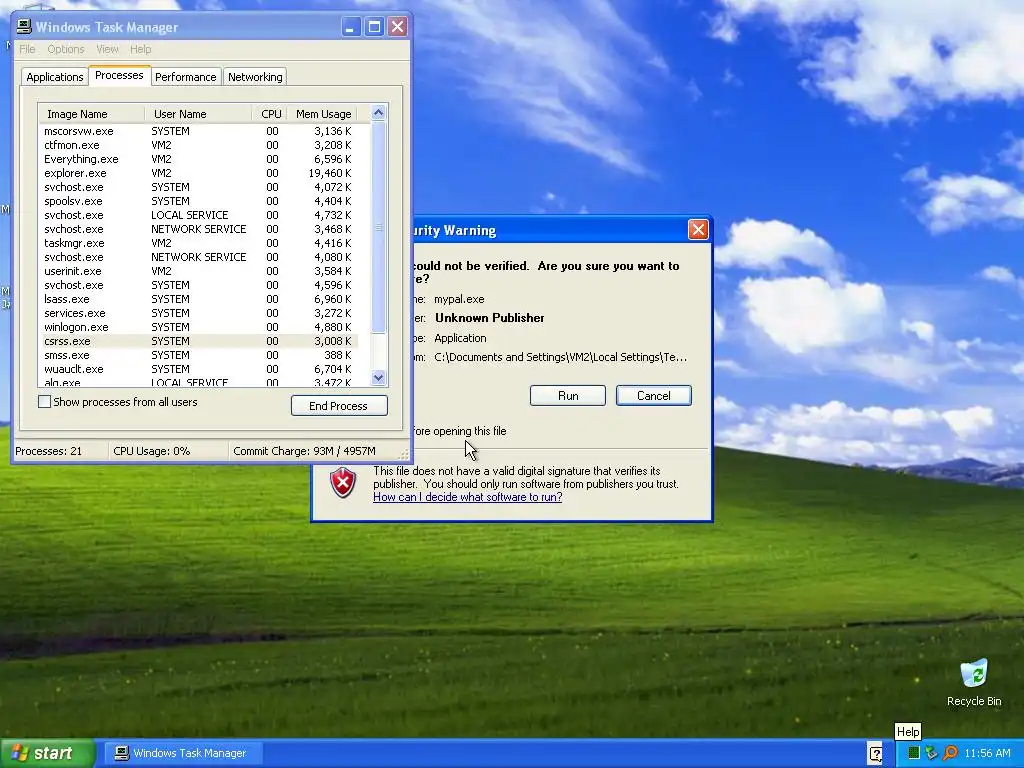This screenshot has height=768, width=1024.
Task: Select the ctfmon.exe process
Action: pos(199,145)
